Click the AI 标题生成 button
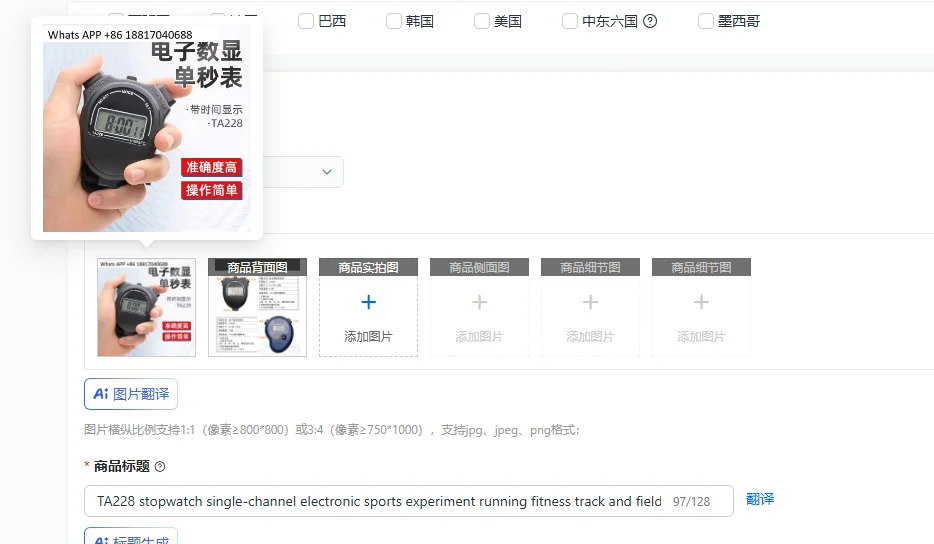 click(131, 536)
